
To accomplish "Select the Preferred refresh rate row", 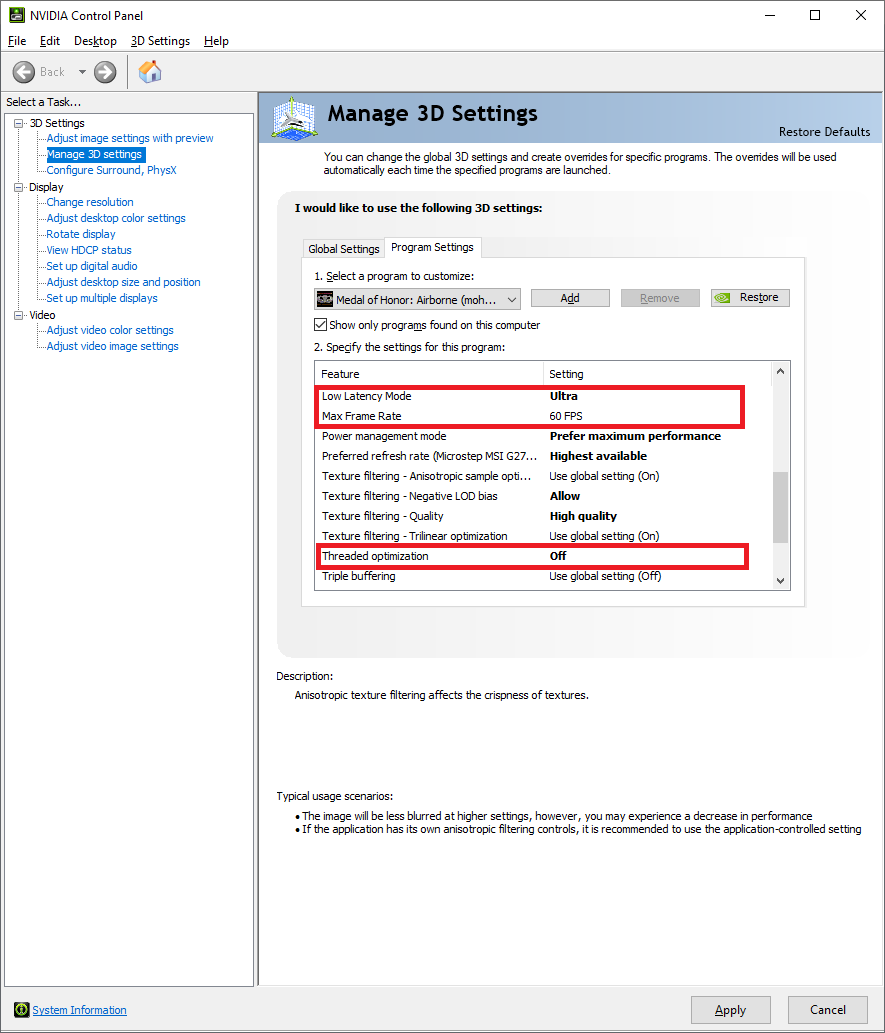I will click(x=543, y=456).
